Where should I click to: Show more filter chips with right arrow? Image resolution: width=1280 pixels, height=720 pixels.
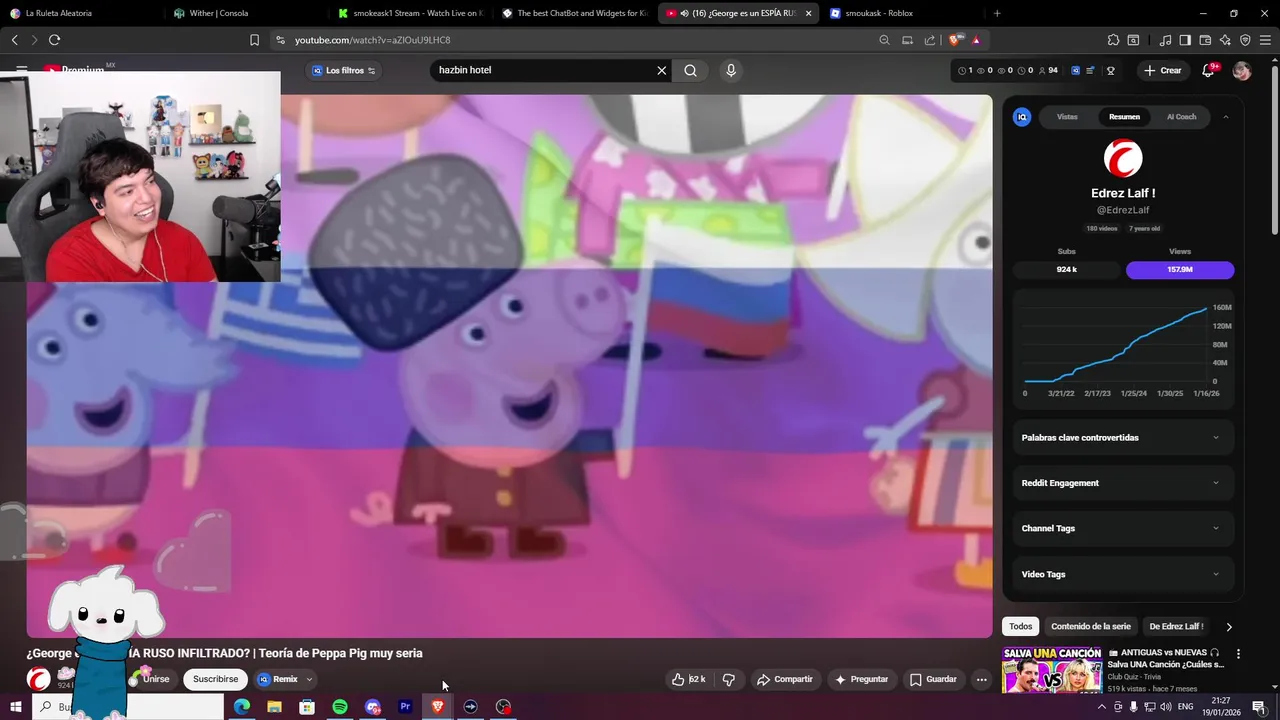[1229, 627]
